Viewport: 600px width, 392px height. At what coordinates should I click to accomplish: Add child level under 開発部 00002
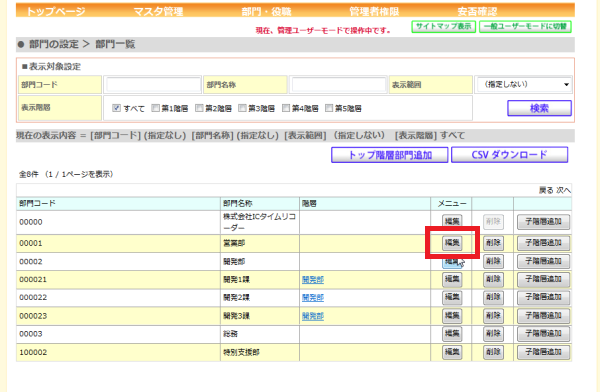(x=543, y=261)
